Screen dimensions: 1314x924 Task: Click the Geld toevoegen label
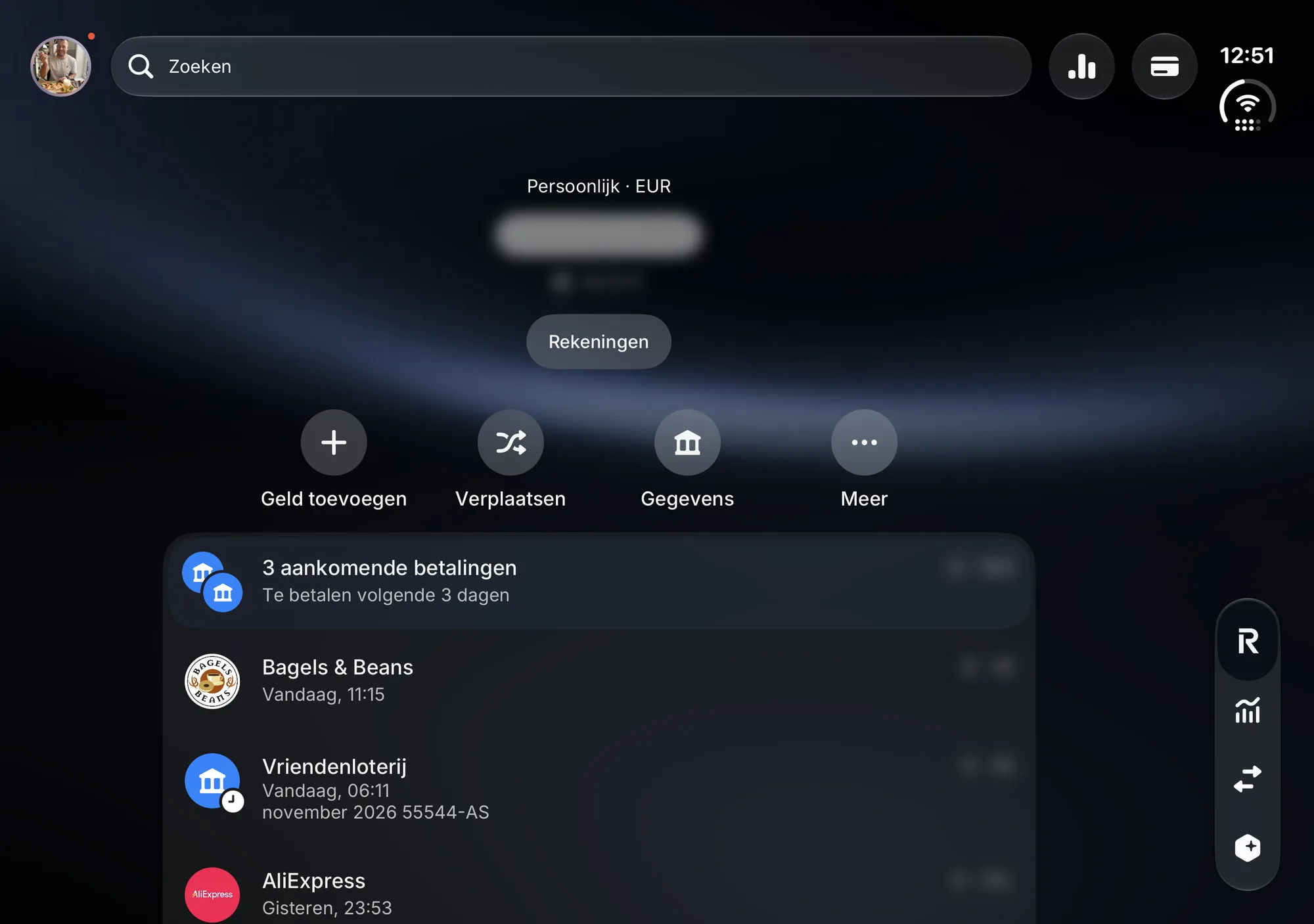coord(334,498)
